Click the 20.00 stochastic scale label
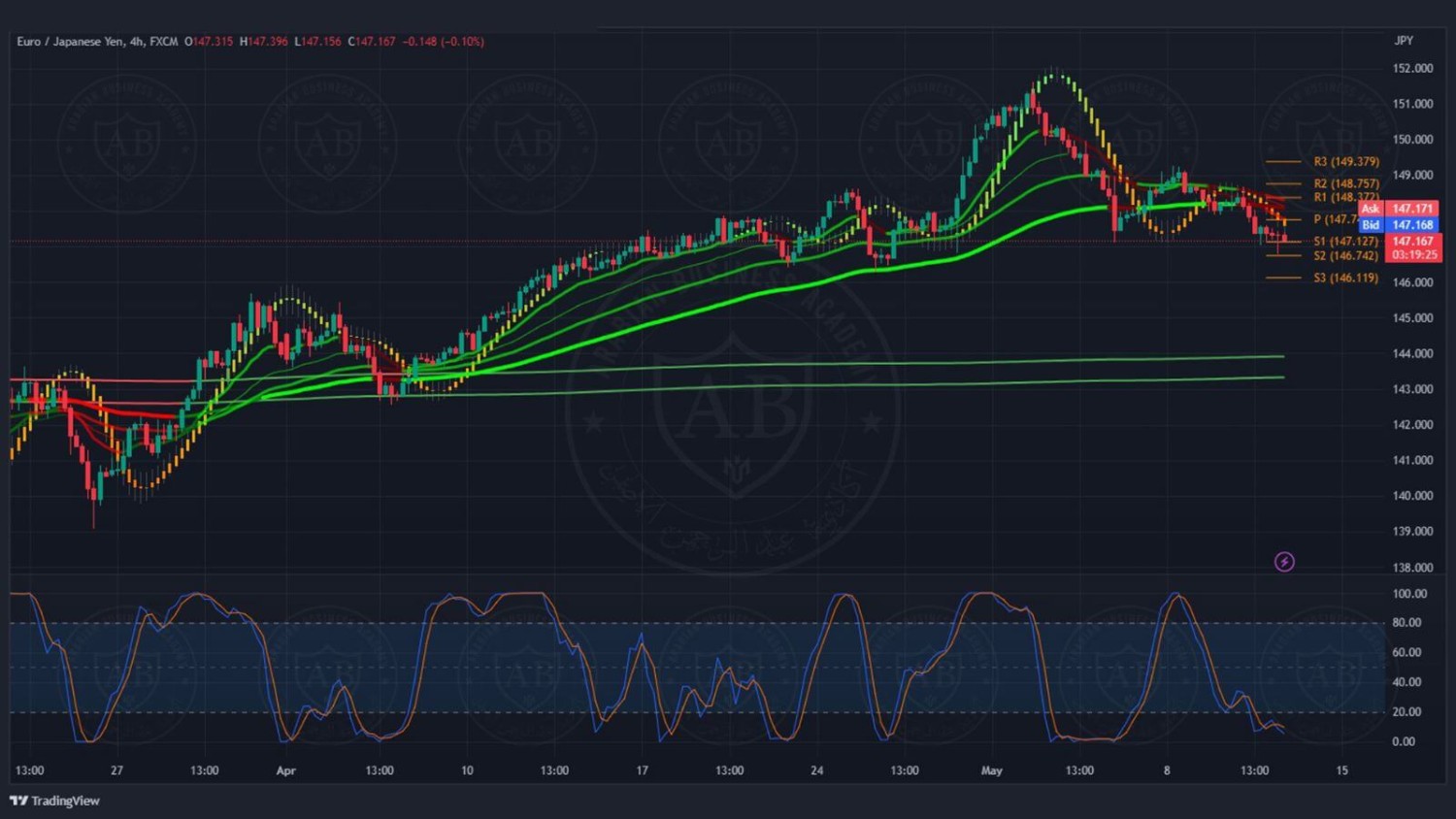The height and width of the screenshot is (819, 1456). (1406, 712)
